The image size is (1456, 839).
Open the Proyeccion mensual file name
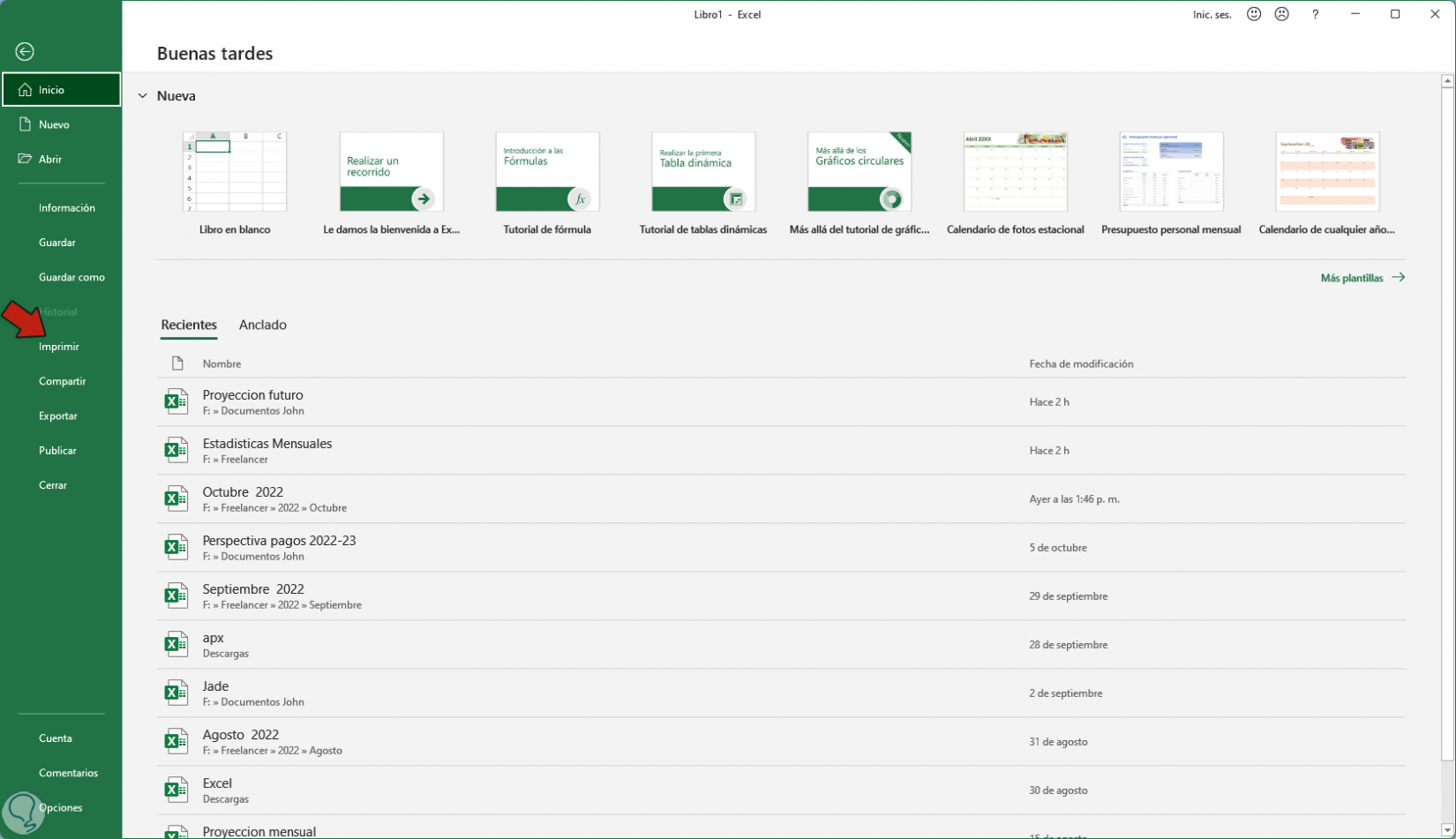[x=259, y=831]
